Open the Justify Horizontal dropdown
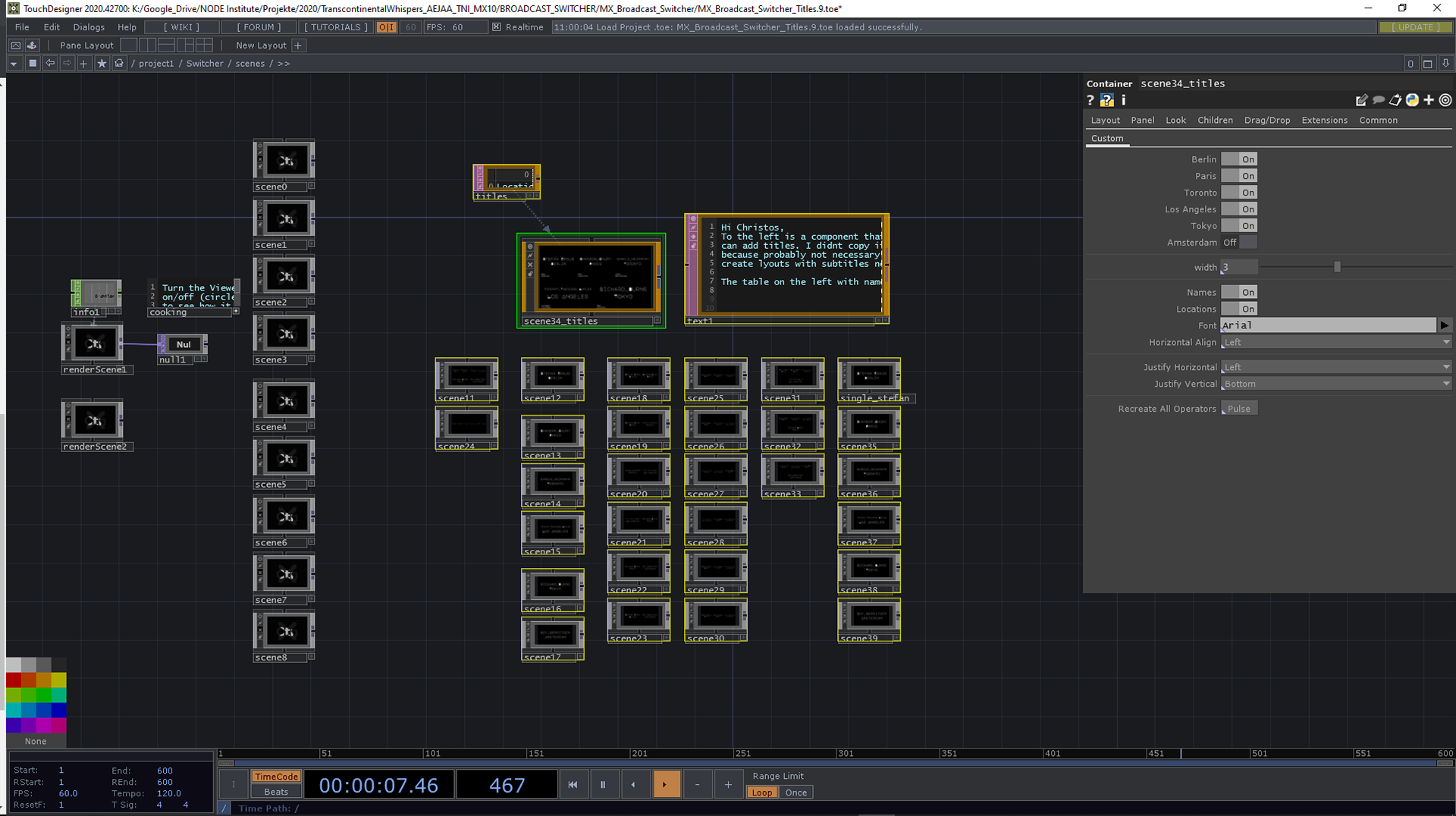 (1336, 367)
